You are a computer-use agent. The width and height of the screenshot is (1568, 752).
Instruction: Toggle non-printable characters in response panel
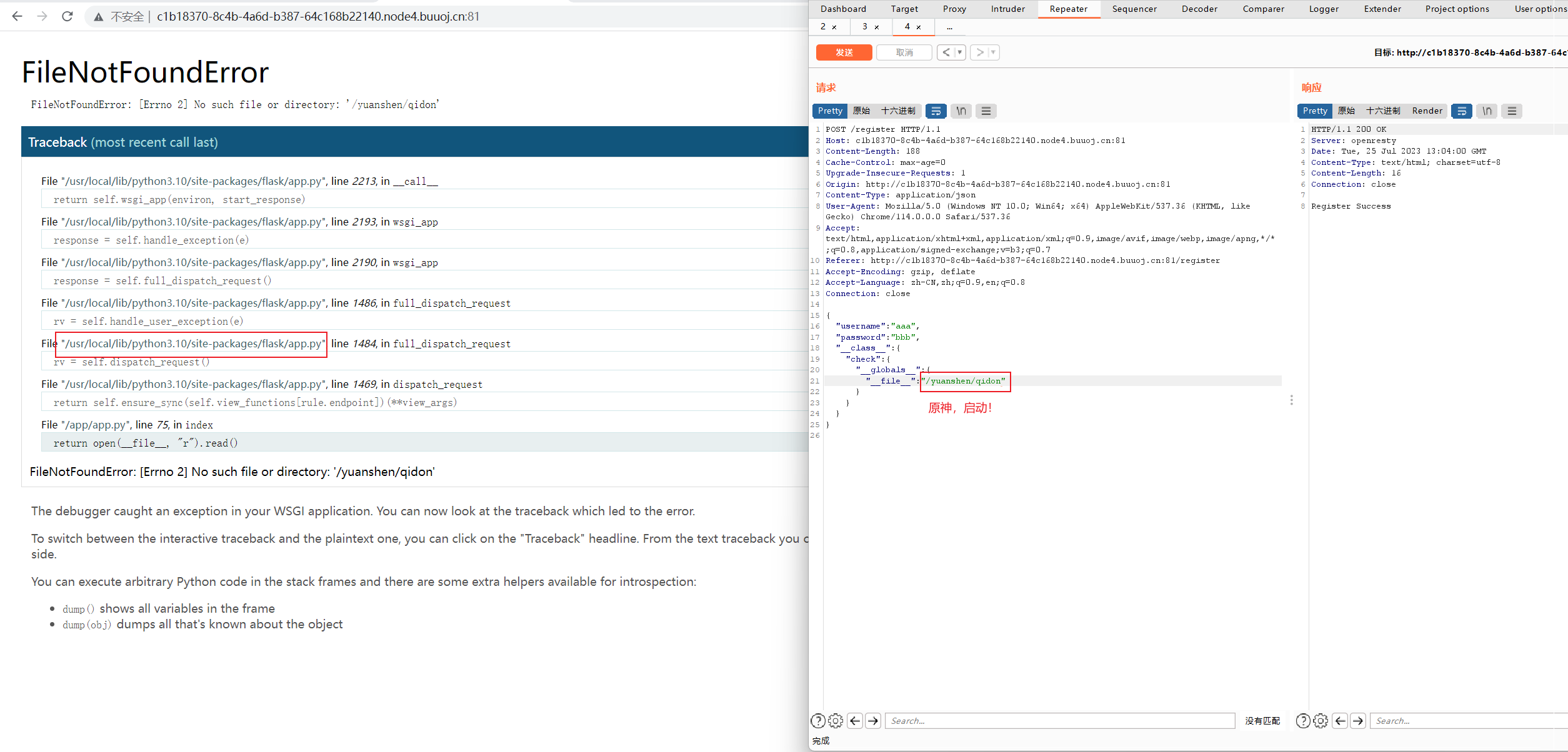(x=1487, y=111)
